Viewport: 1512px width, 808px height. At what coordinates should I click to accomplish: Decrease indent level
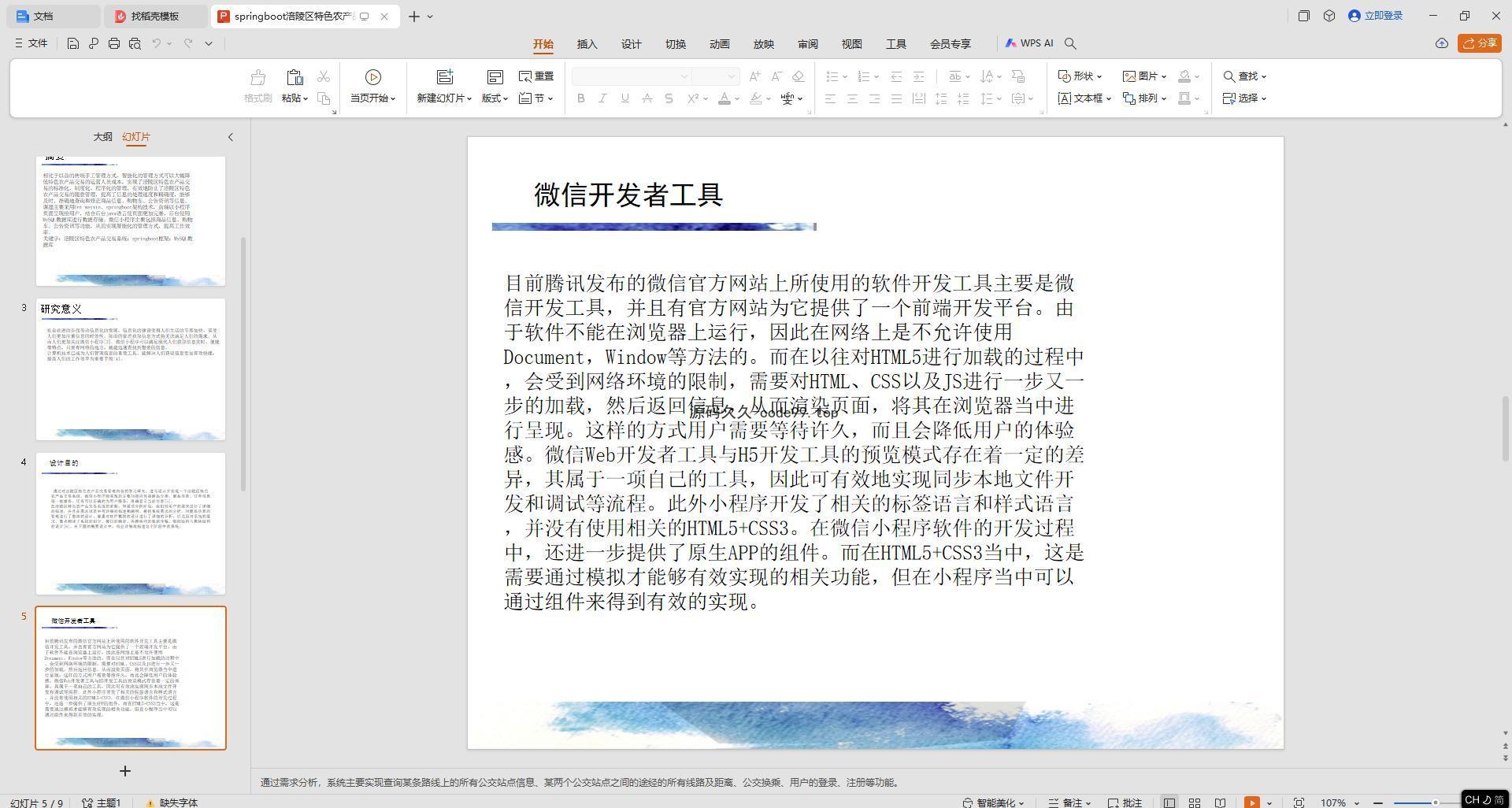896,76
